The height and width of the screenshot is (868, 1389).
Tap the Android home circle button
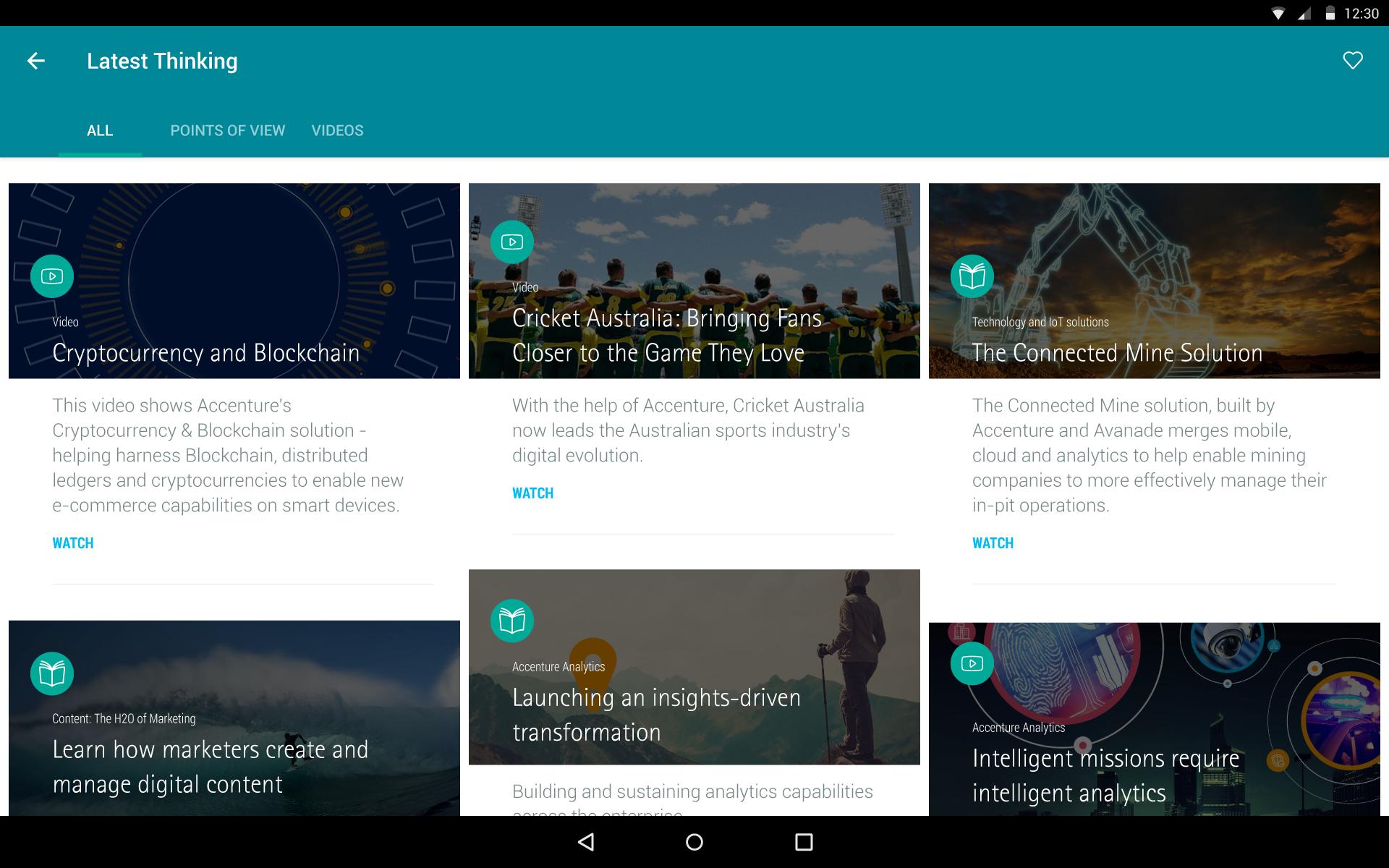694,842
